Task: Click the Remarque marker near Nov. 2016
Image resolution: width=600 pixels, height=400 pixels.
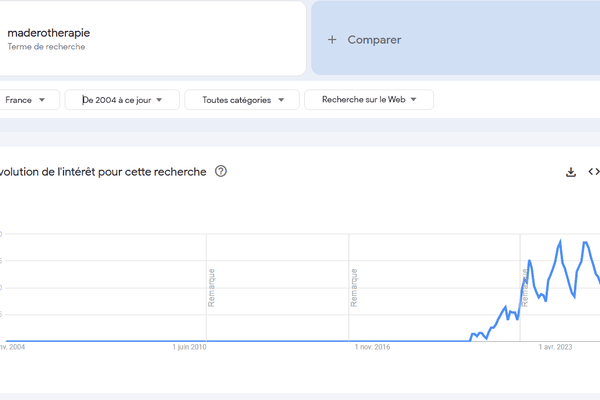Action: (x=353, y=287)
